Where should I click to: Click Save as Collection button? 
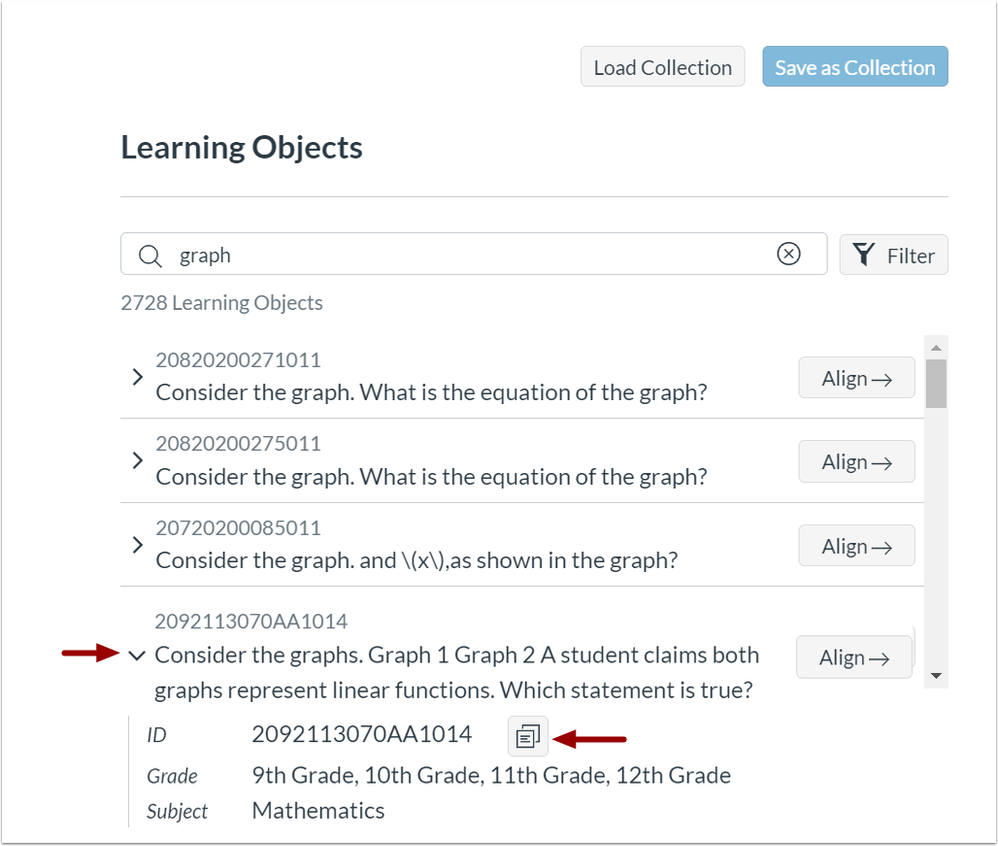(x=855, y=67)
